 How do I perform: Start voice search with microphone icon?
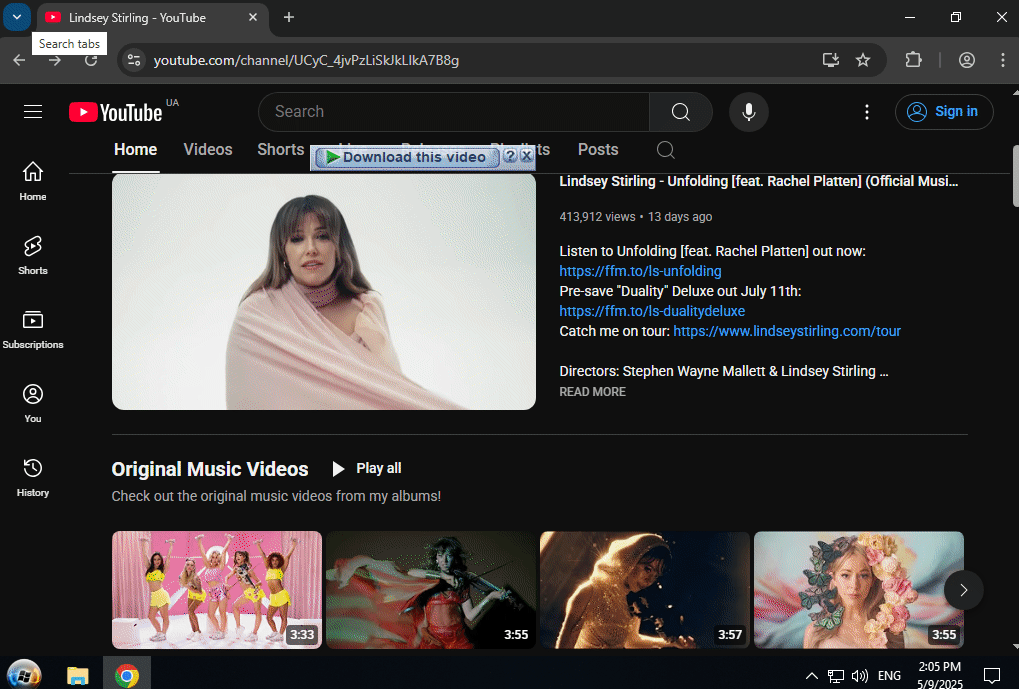[749, 112]
